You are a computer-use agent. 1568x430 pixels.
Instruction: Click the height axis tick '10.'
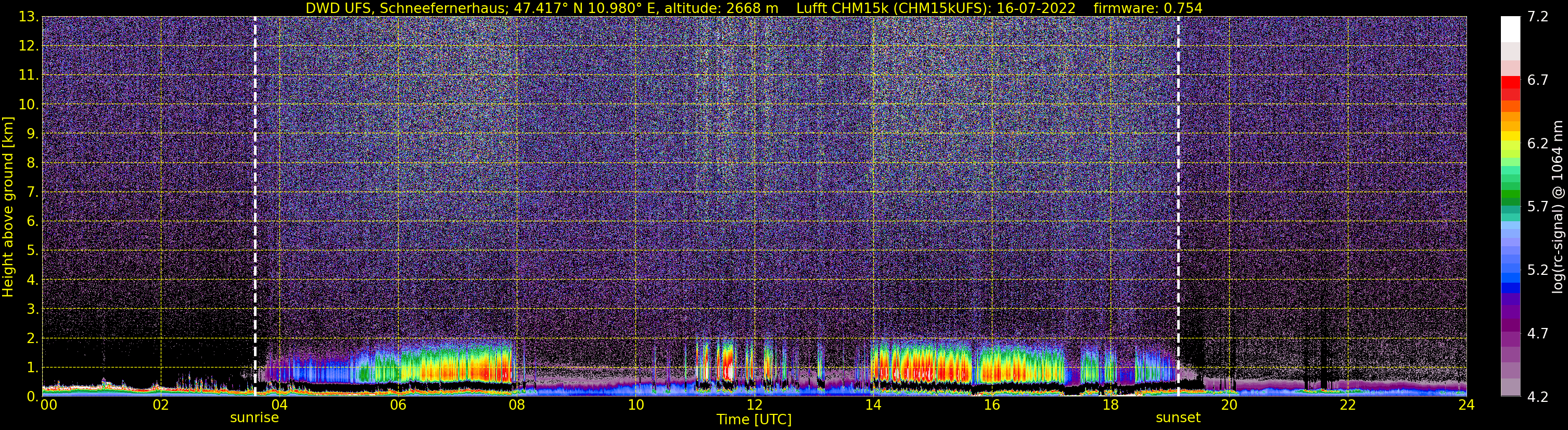pyautogui.click(x=28, y=105)
